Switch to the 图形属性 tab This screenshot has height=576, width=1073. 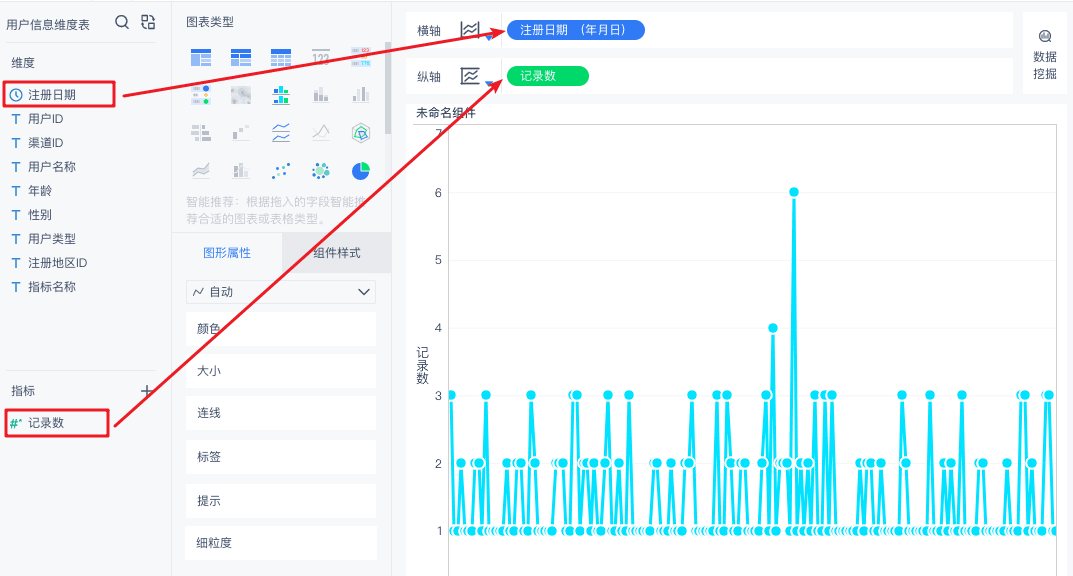coord(227,252)
